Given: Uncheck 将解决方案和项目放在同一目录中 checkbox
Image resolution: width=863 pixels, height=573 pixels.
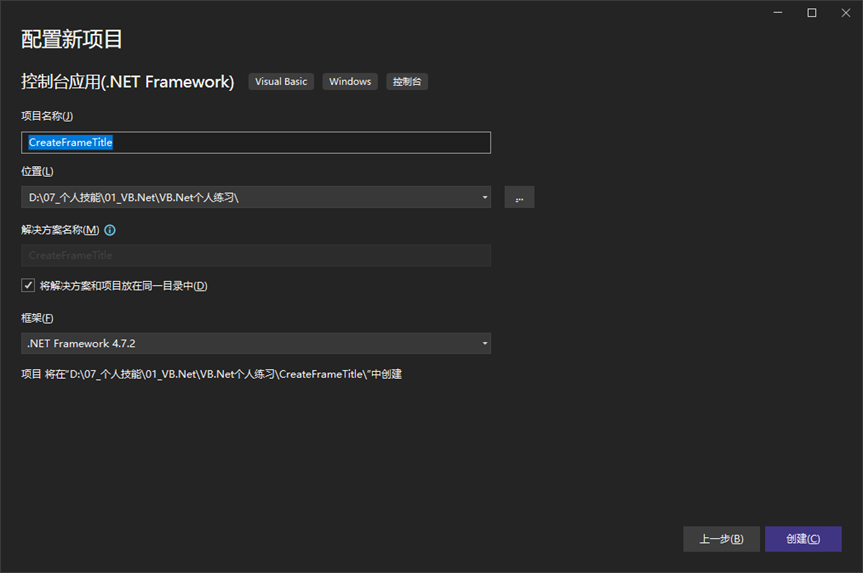Looking at the screenshot, I should [28, 285].
